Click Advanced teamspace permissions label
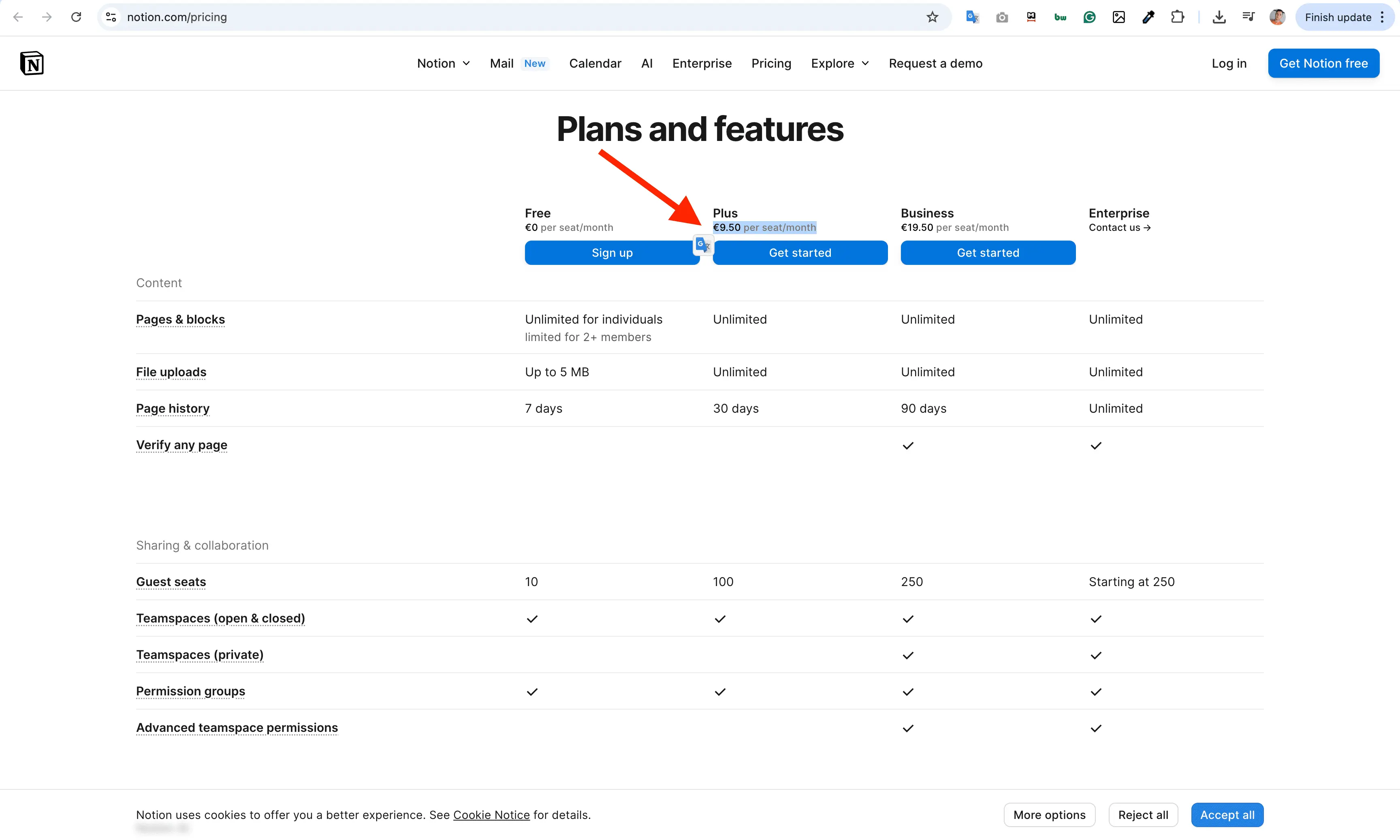The image size is (1400, 840). tap(237, 727)
